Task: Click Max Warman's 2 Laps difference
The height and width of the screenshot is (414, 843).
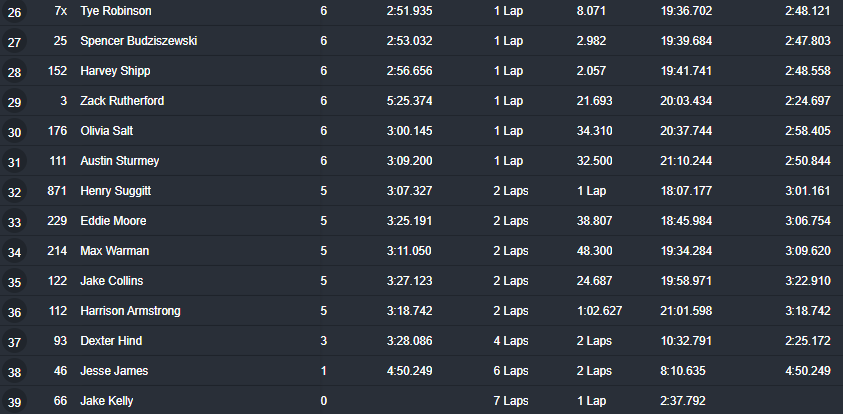Action: point(511,251)
